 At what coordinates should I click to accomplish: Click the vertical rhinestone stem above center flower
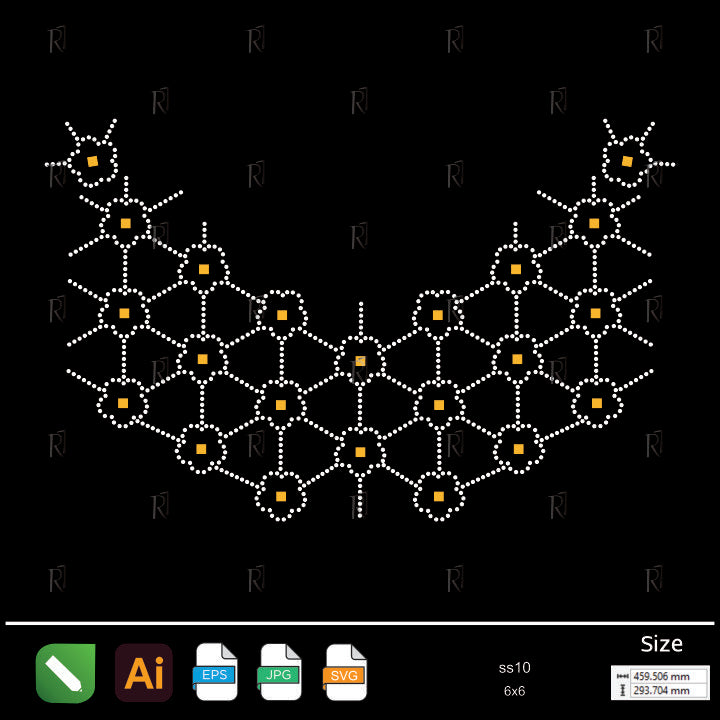point(360,318)
